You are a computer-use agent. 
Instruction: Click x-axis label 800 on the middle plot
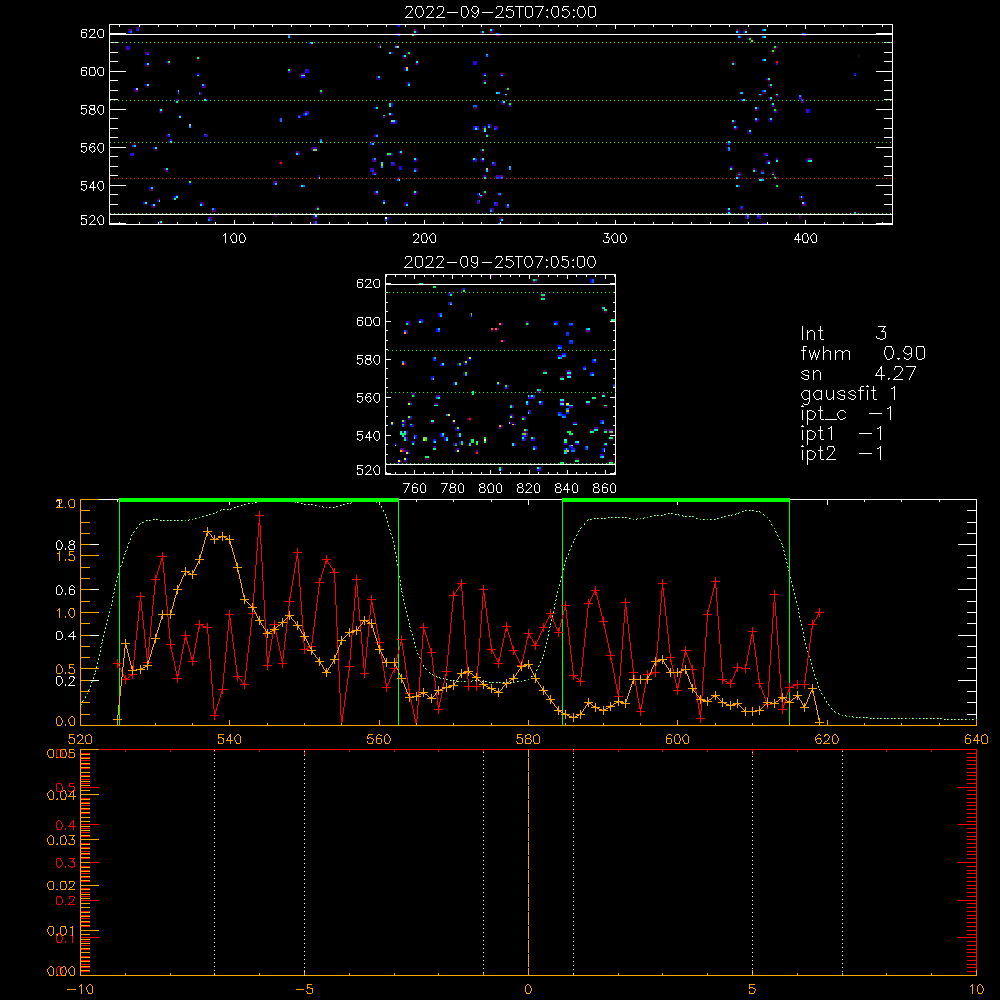pos(490,489)
